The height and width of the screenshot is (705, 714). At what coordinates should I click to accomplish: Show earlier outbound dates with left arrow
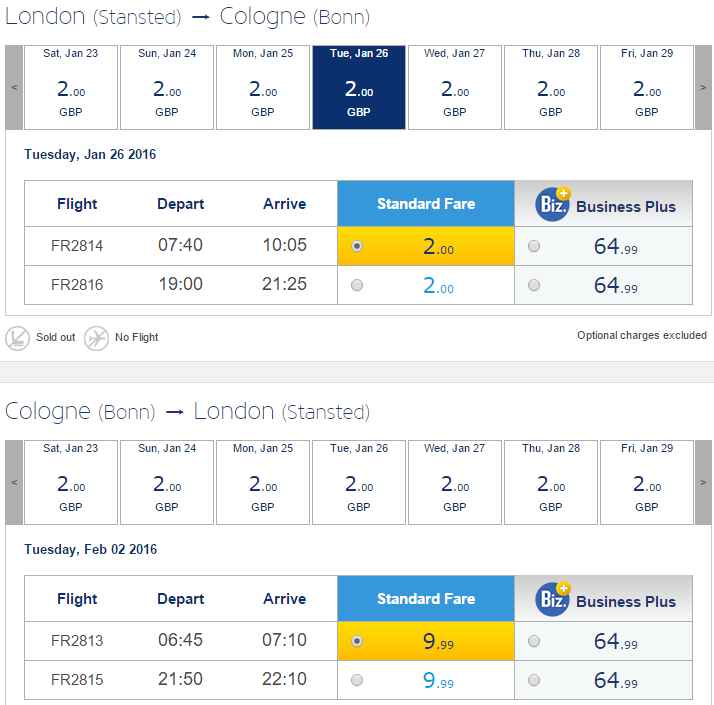tap(14, 87)
